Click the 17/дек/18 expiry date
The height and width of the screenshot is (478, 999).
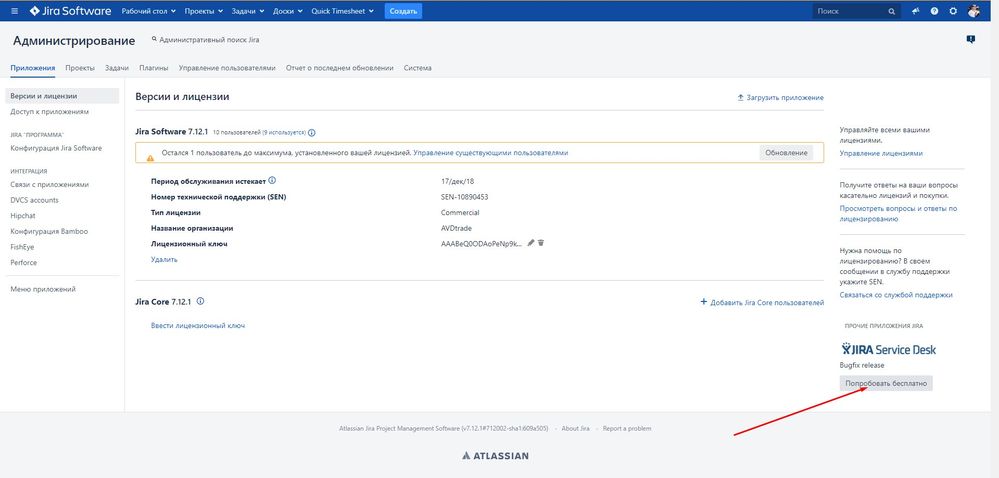click(456, 181)
